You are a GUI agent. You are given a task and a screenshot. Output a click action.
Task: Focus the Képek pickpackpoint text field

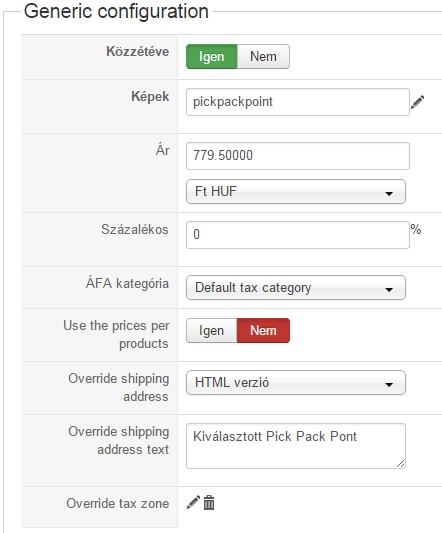[x=298, y=102]
